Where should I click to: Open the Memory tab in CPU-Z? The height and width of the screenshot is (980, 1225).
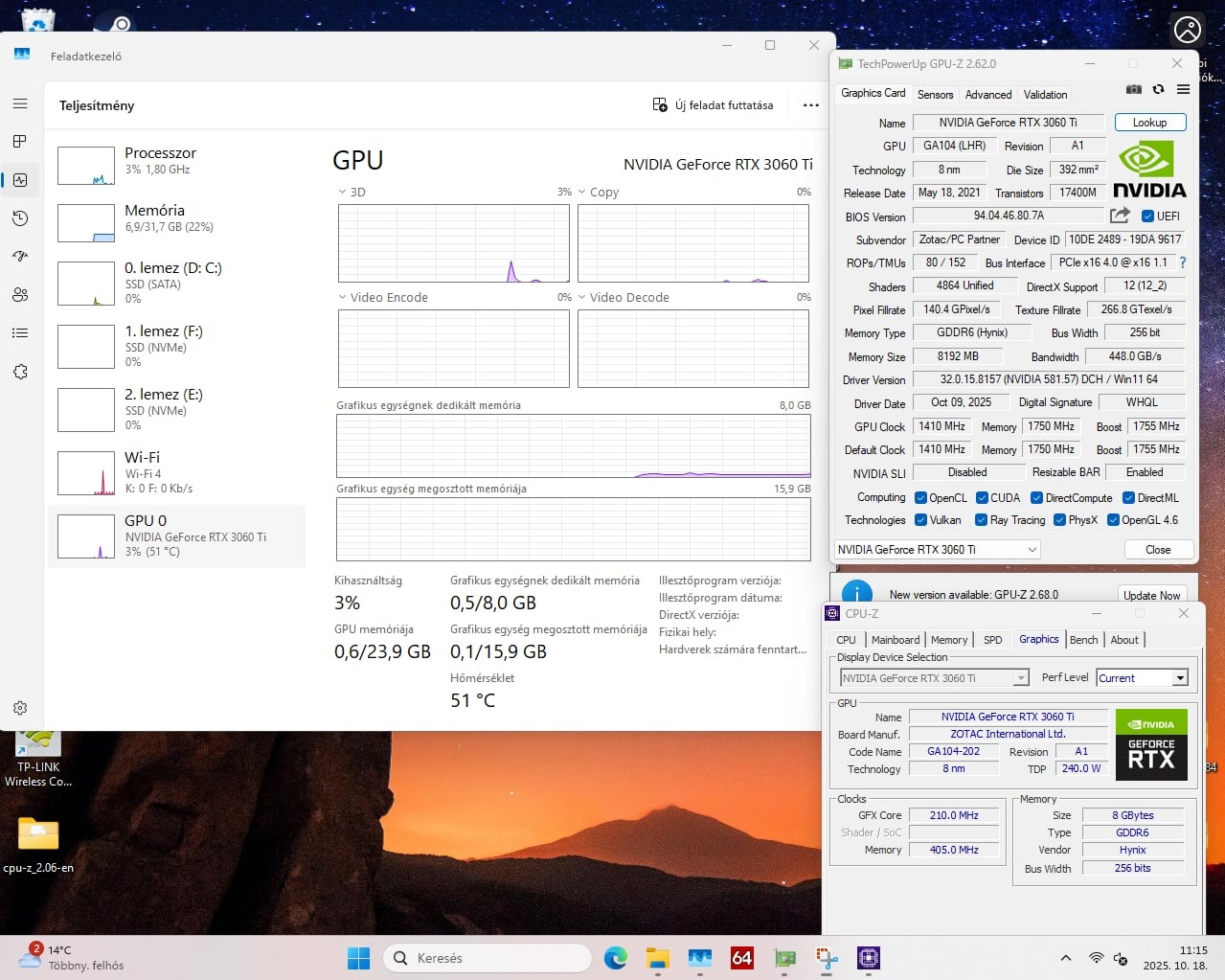949,640
